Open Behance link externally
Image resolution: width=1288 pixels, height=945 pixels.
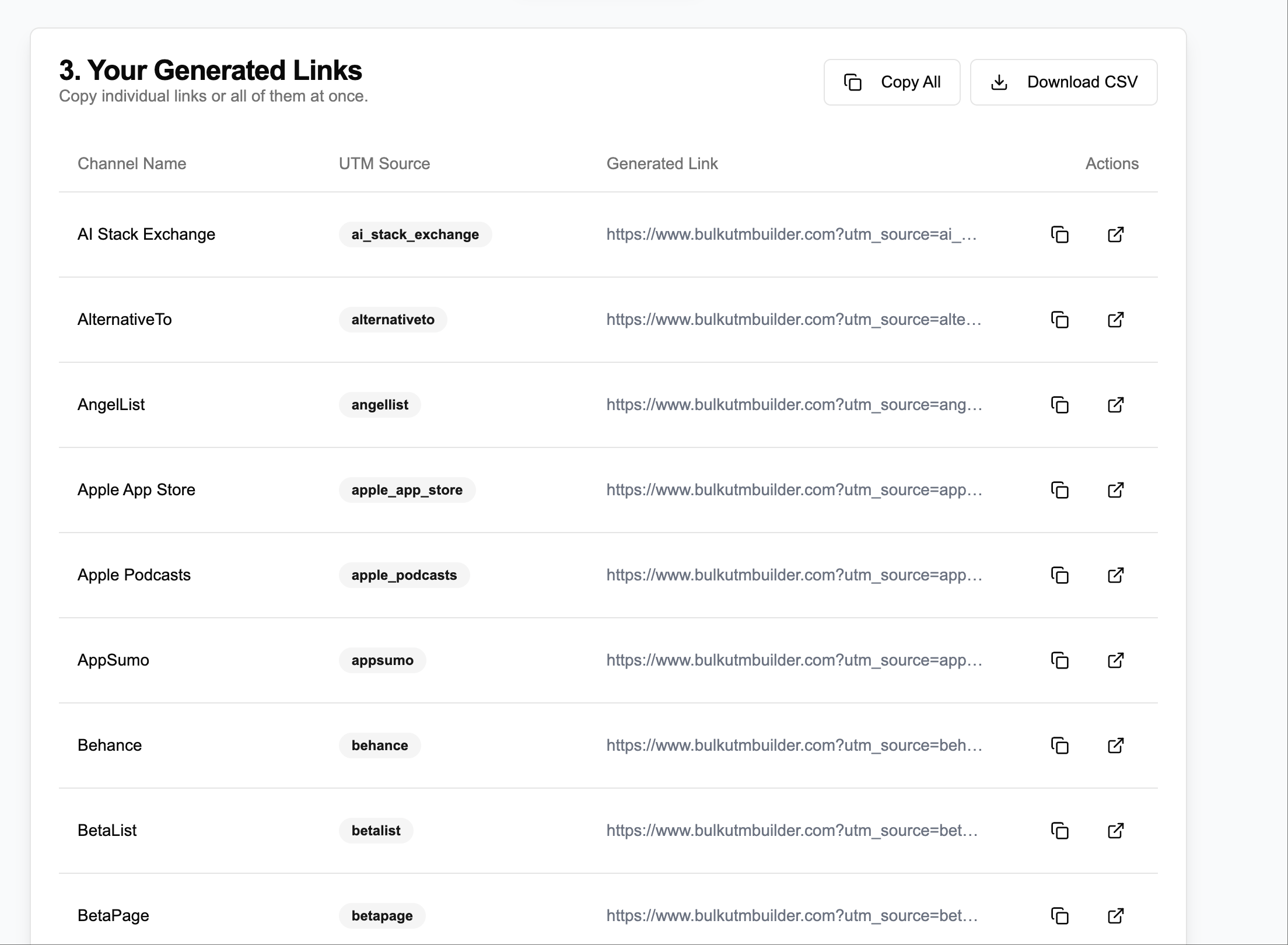pos(1115,745)
